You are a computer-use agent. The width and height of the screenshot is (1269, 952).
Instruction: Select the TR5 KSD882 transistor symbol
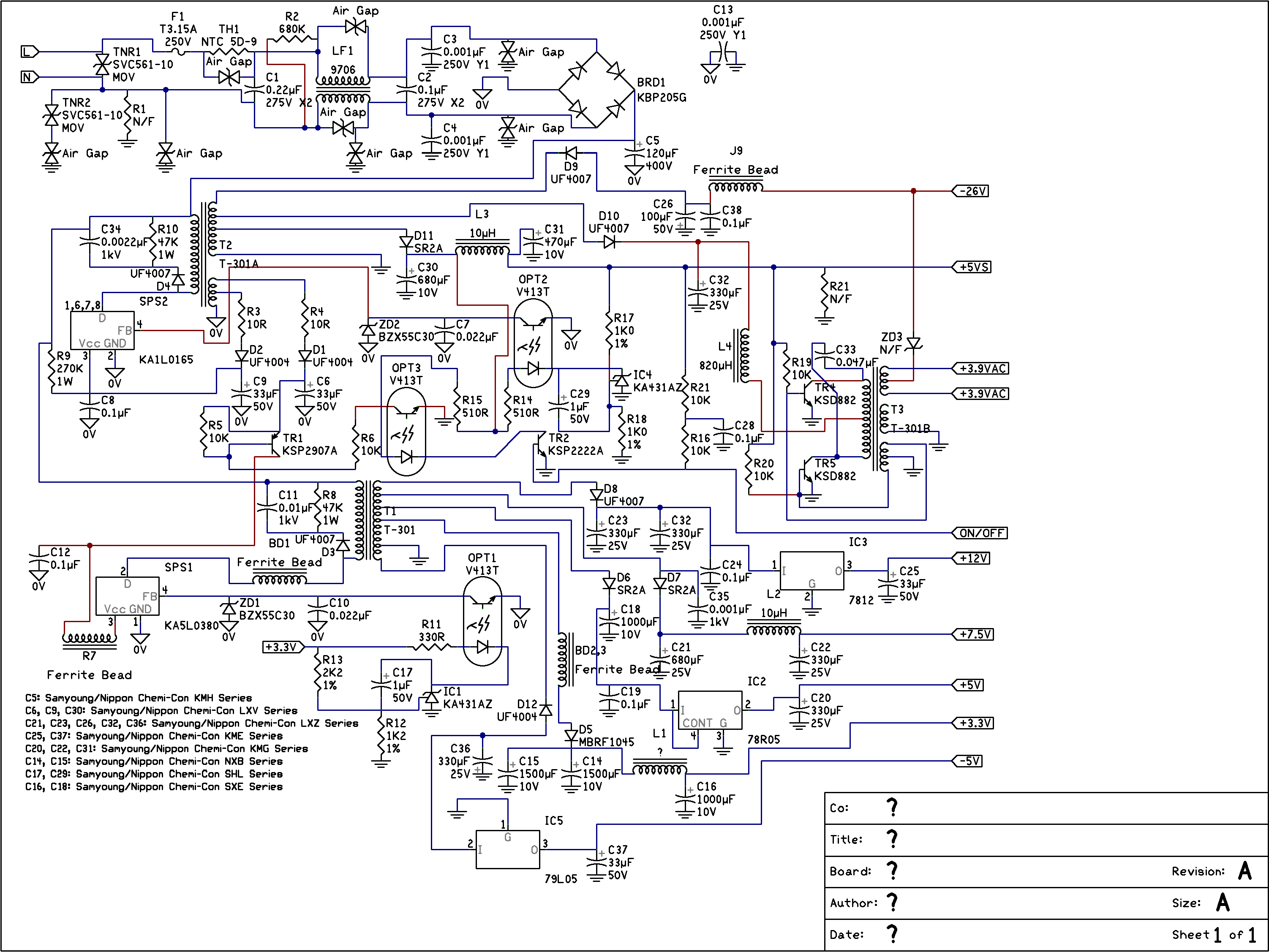tap(807, 470)
